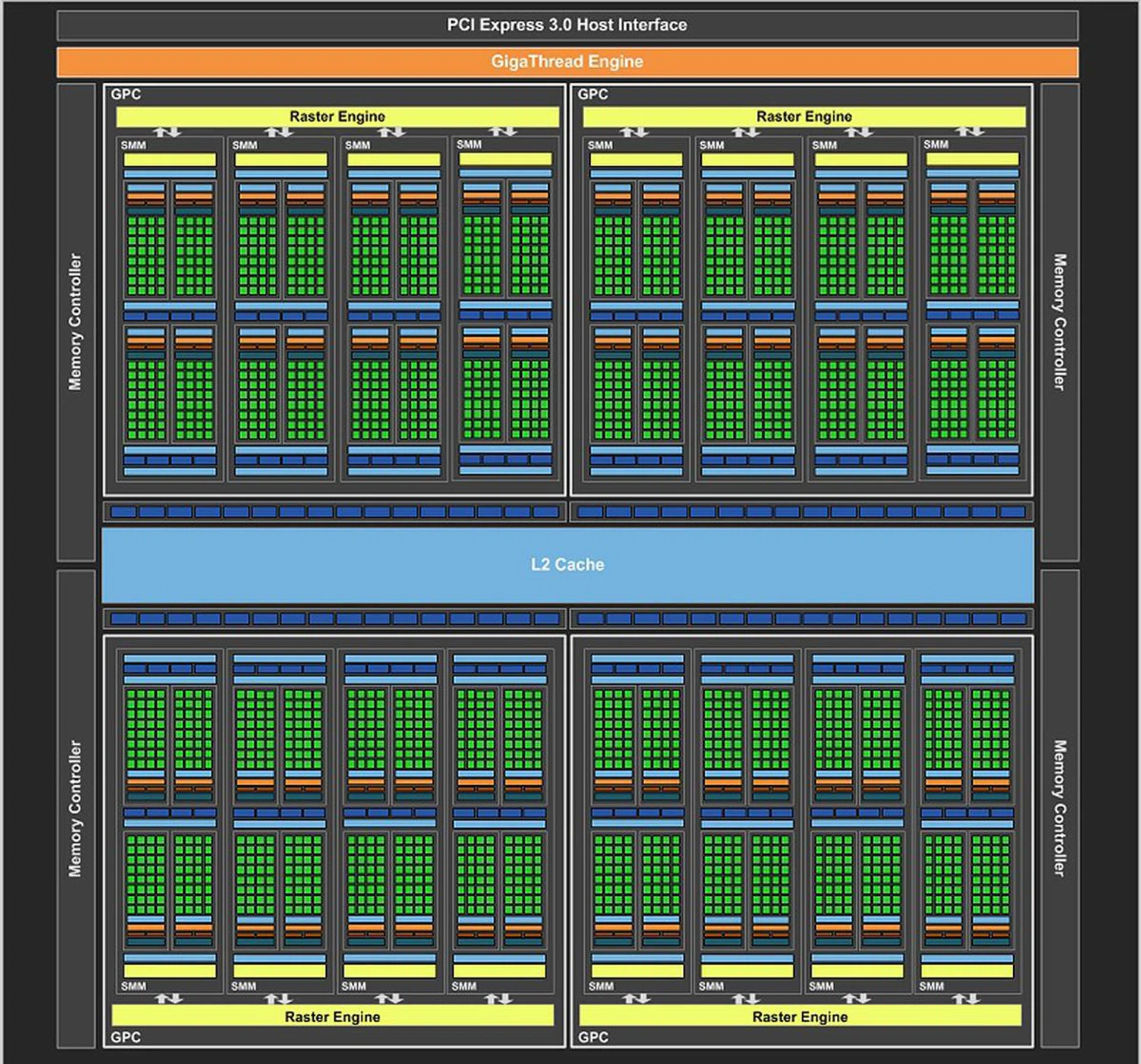Image resolution: width=1141 pixels, height=1064 pixels.
Task: Click the GPC label in top-right cluster
Action: 592,95
